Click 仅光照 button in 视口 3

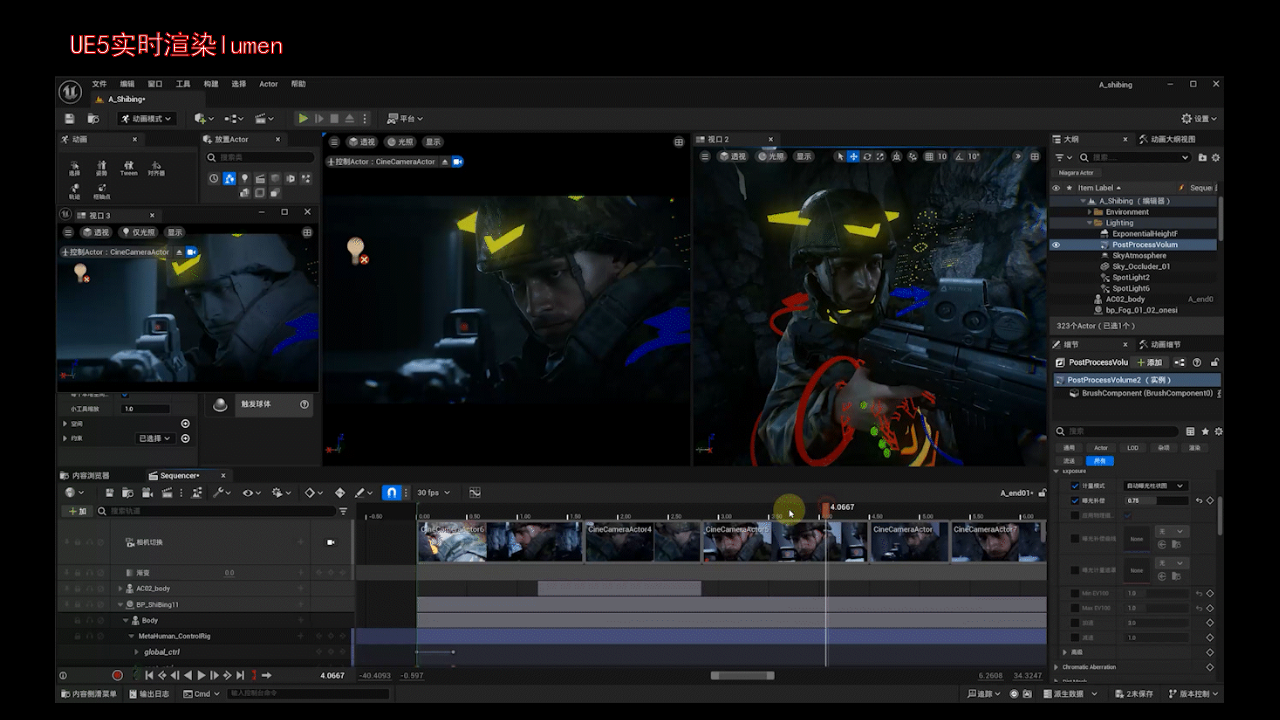tap(138, 232)
